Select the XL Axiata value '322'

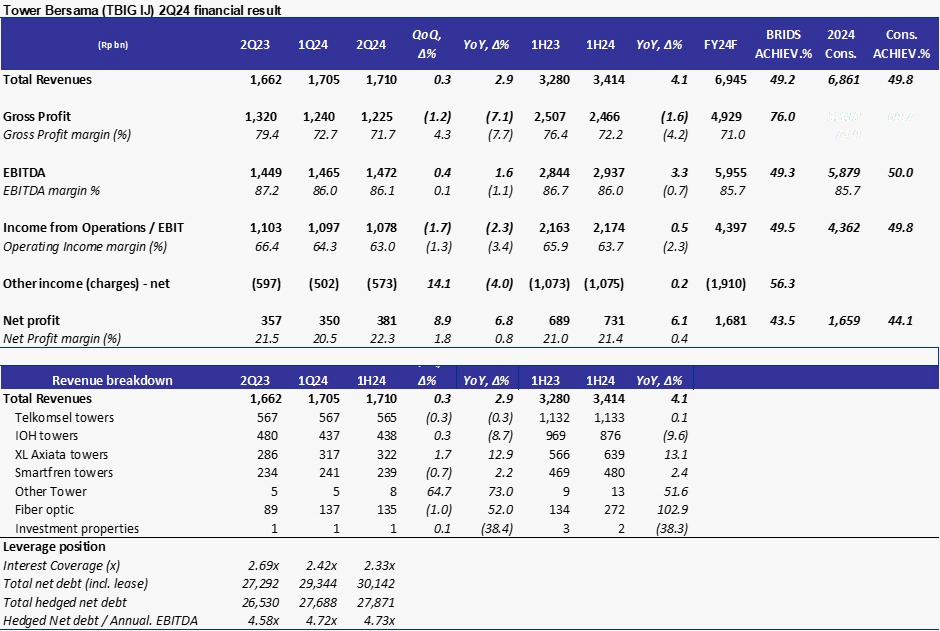[385, 455]
